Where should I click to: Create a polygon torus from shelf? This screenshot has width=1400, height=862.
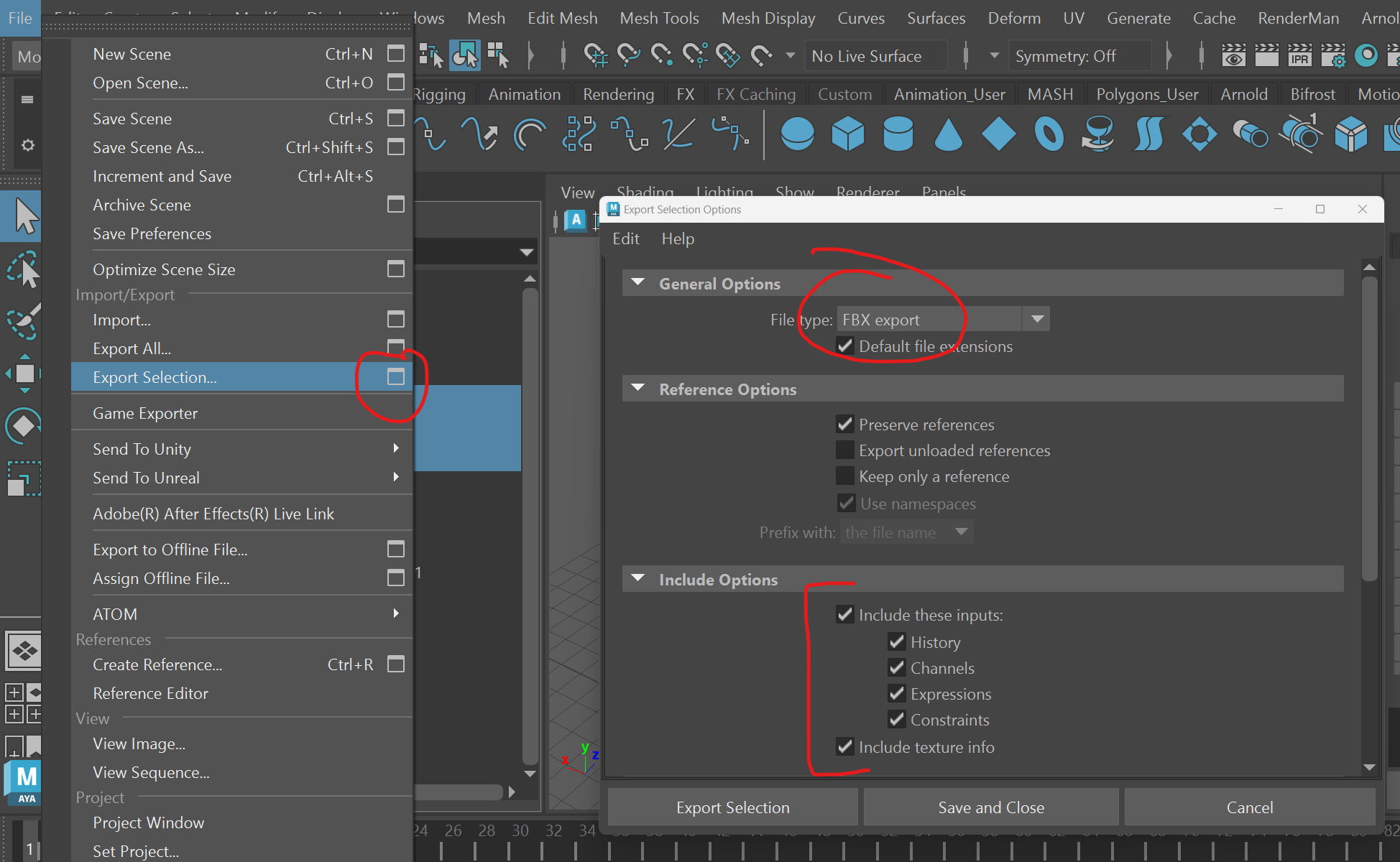click(x=1049, y=134)
